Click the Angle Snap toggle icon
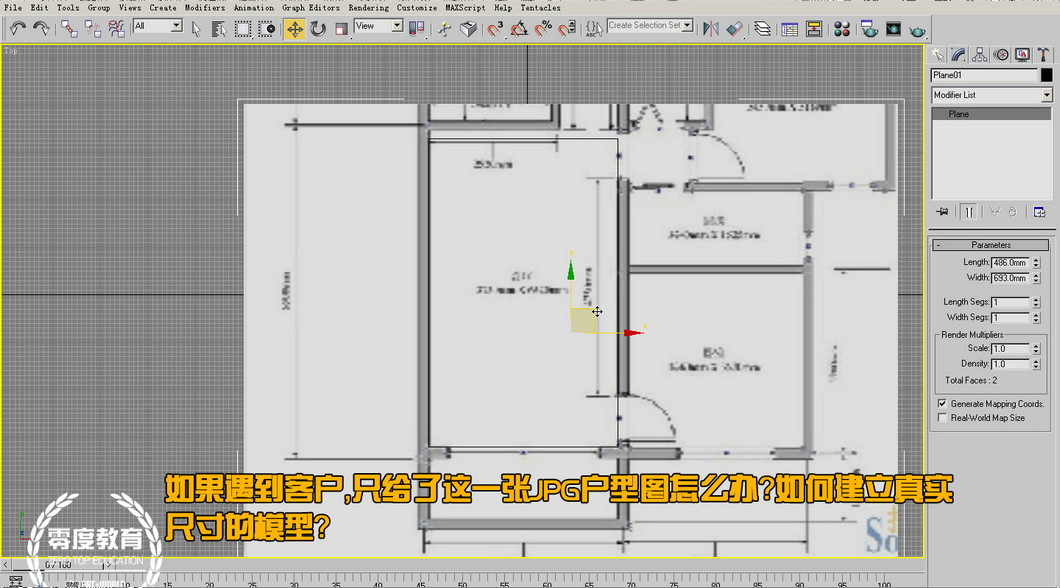The width and height of the screenshot is (1060, 588). [x=519, y=29]
